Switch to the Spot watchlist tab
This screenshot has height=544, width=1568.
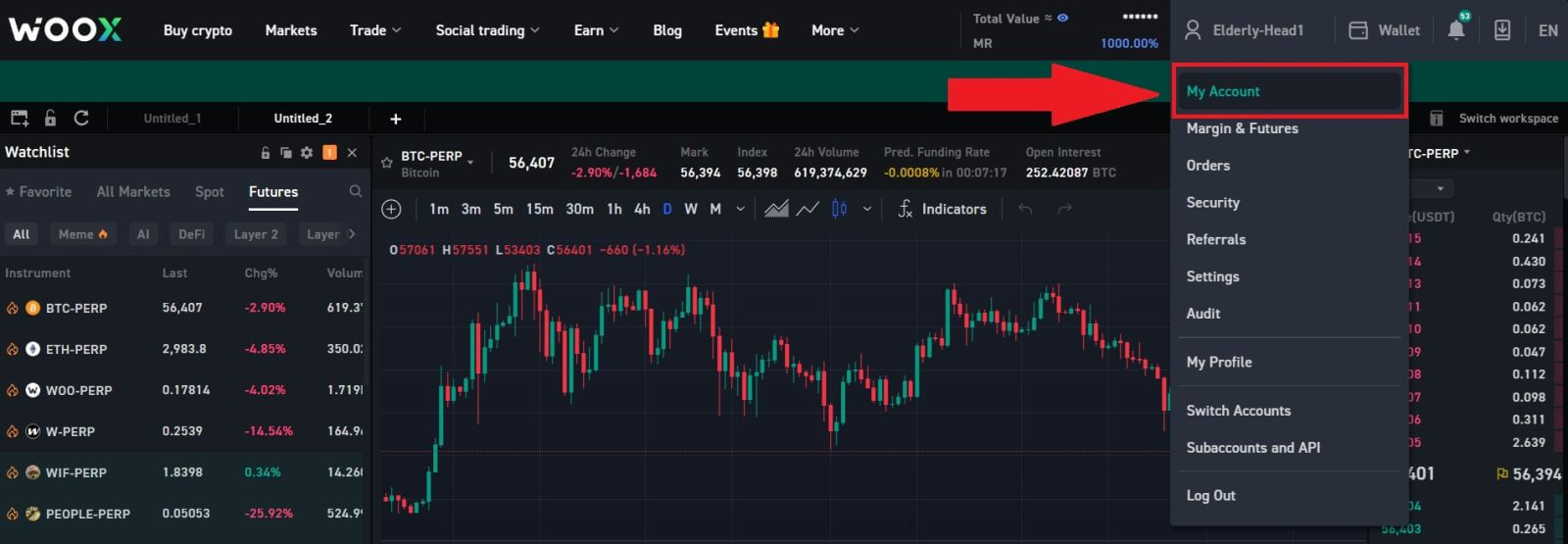[209, 192]
